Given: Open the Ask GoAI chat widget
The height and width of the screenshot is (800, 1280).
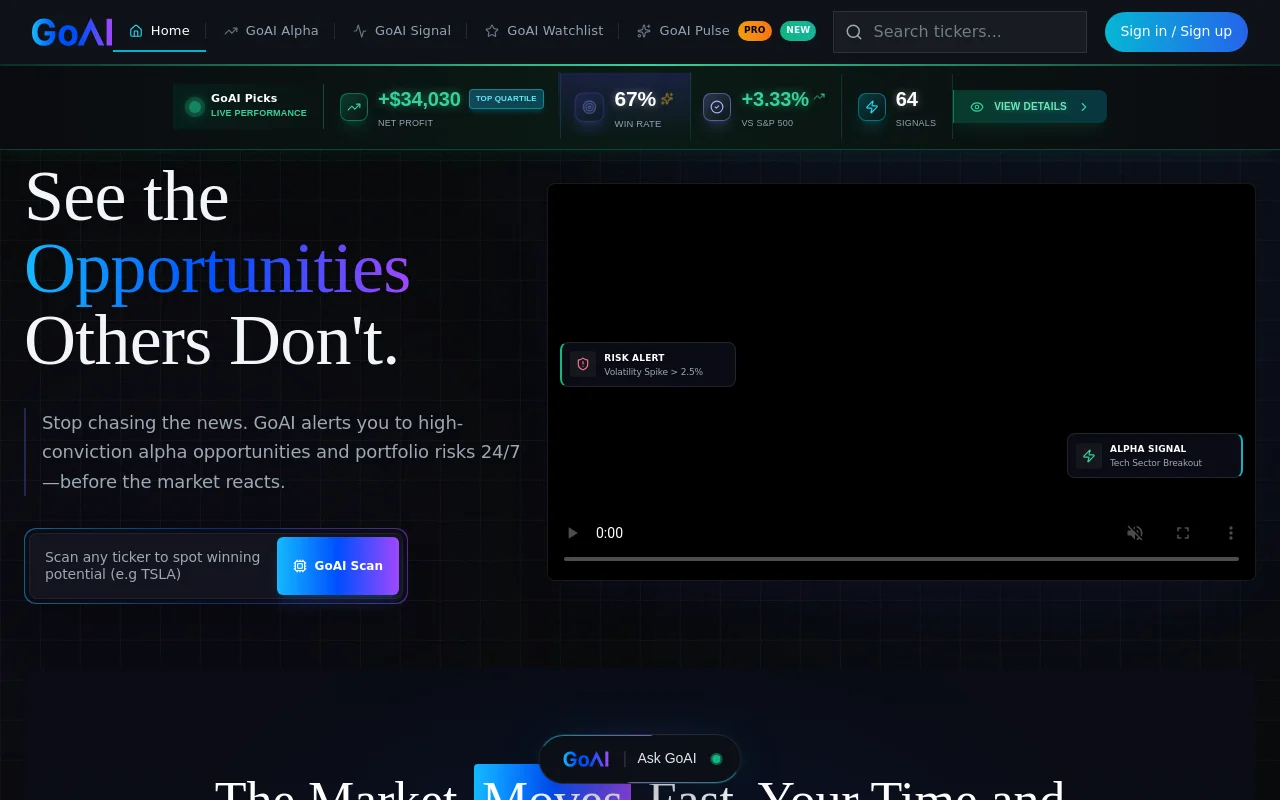Looking at the screenshot, I should 640,759.
